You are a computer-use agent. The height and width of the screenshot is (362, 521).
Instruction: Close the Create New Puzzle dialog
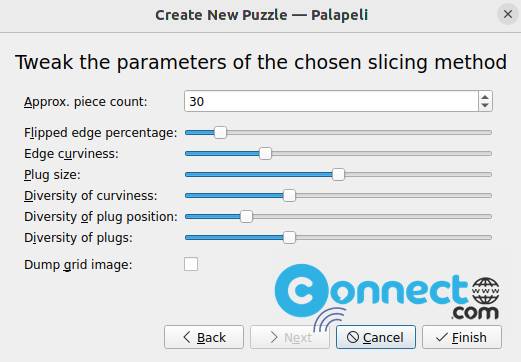508,14
